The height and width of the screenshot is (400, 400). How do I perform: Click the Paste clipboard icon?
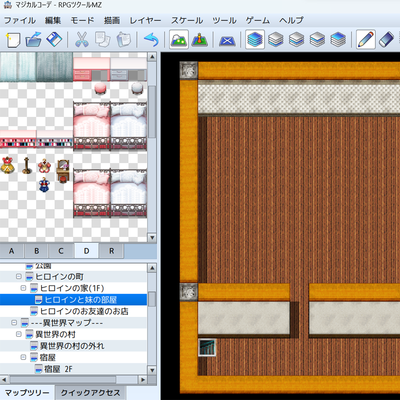(124, 40)
